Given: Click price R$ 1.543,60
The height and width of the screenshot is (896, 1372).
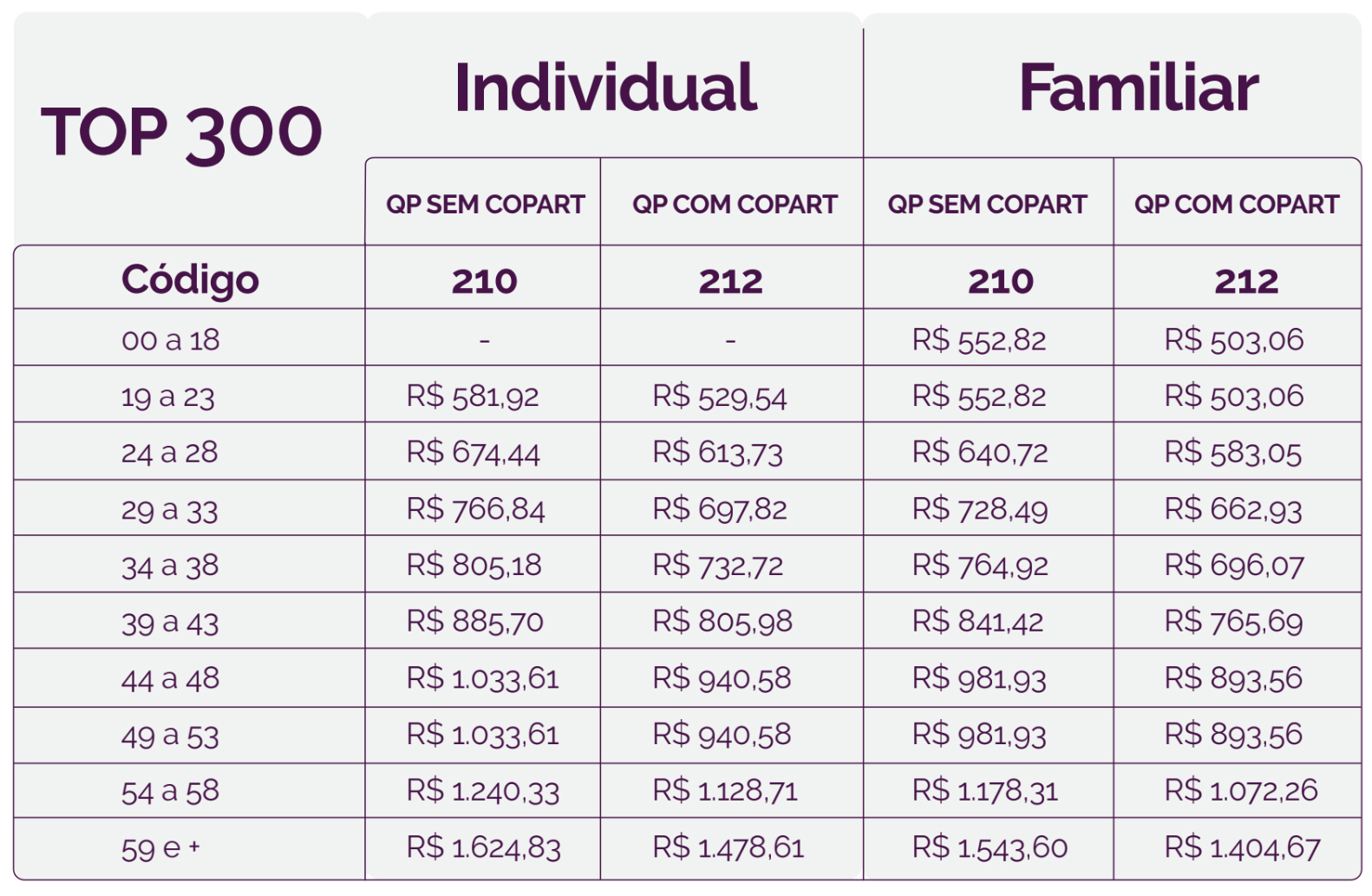Looking at the screenshot, I should click(x=990, y=847).
